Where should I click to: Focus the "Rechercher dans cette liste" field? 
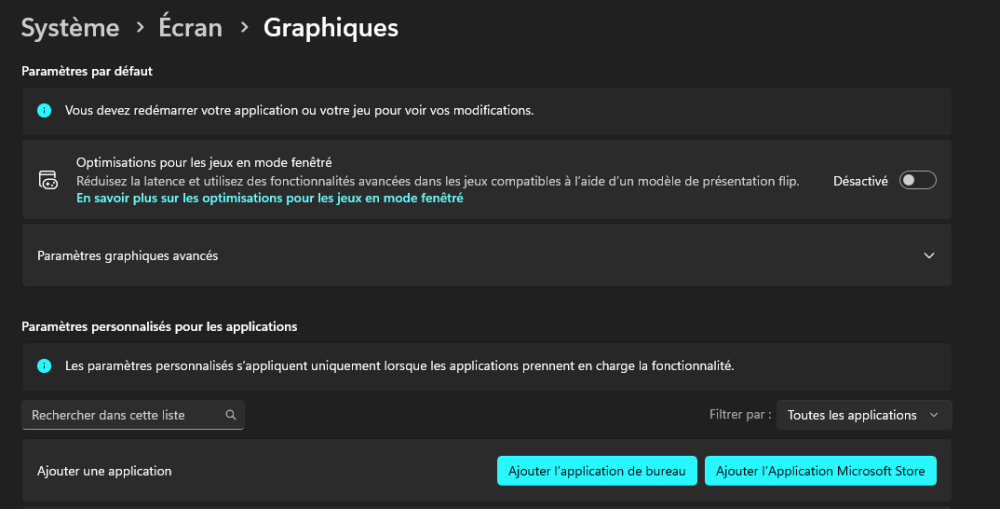tap(120, 415)
